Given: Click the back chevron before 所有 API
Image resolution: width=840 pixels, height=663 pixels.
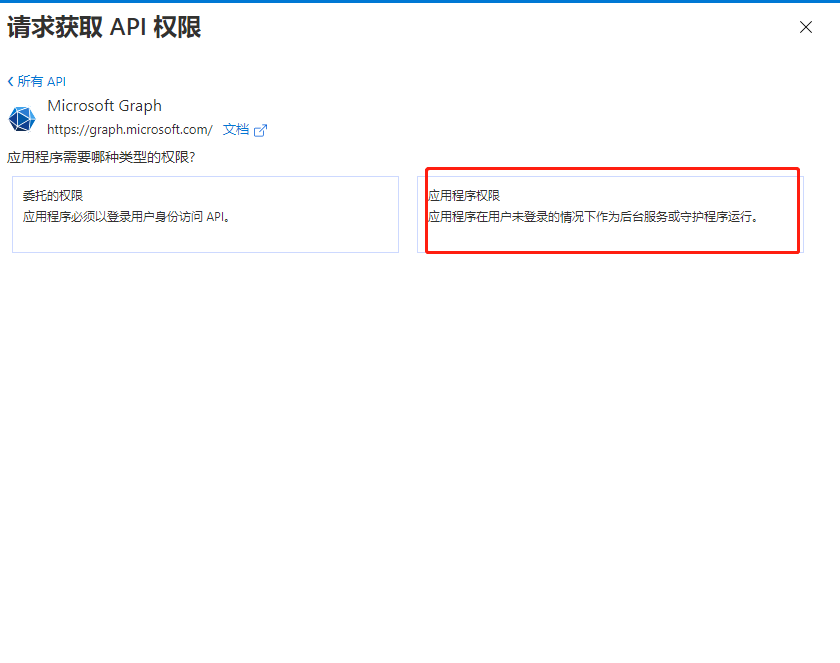Looking at the screenshot, I should tap(11, 81).
